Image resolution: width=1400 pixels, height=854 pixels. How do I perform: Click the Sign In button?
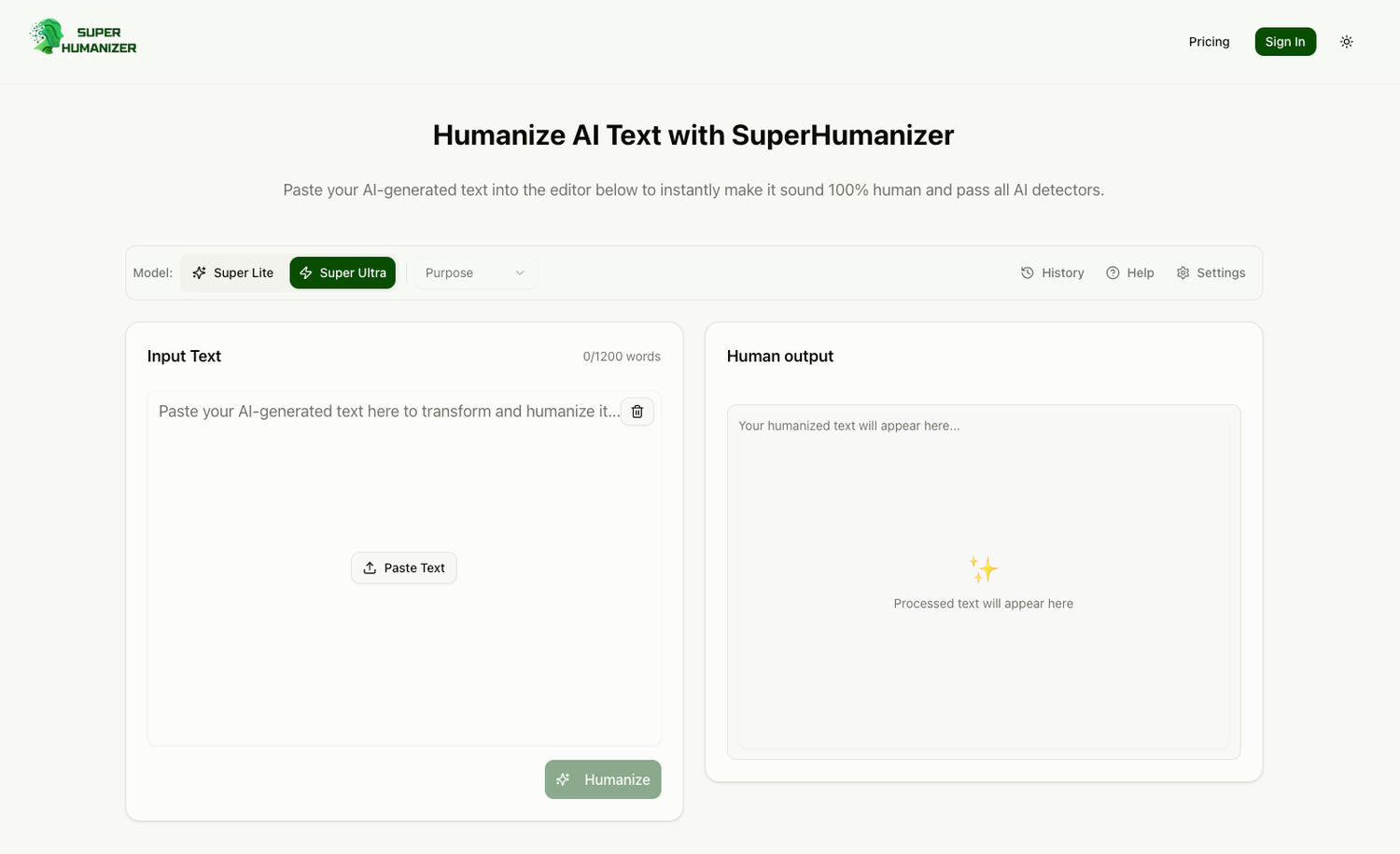pyautogui.click(x=1285, y=42)
